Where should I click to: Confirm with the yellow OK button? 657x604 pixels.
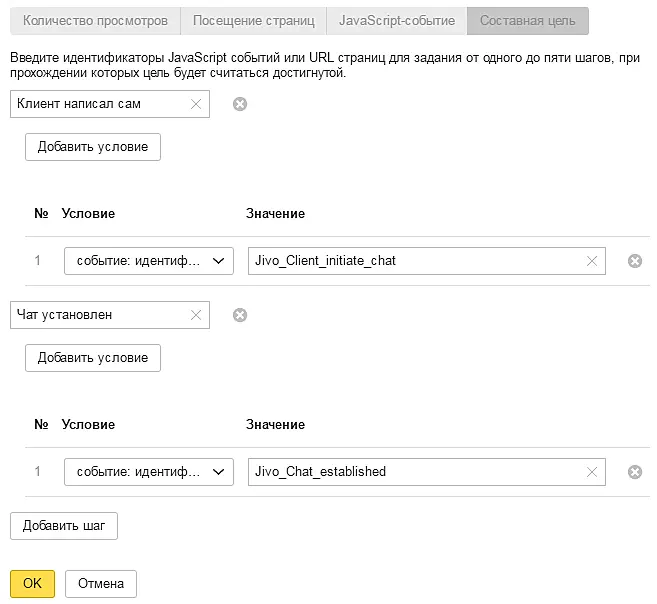point(32,584)
